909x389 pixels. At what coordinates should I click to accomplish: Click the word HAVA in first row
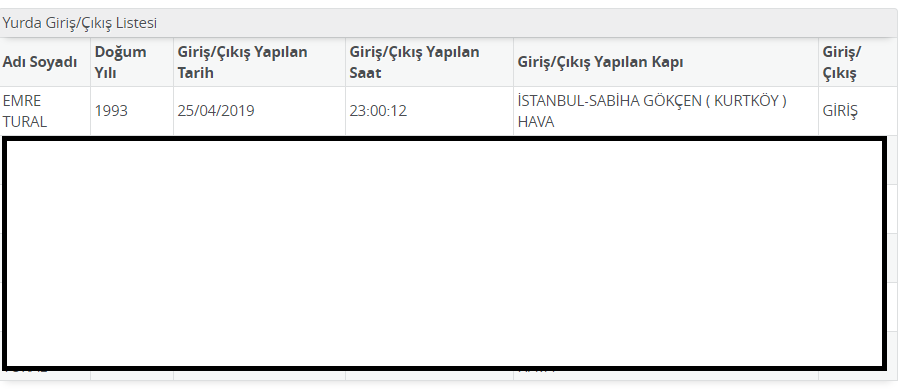pyautogui.click(x=536, y=122)
